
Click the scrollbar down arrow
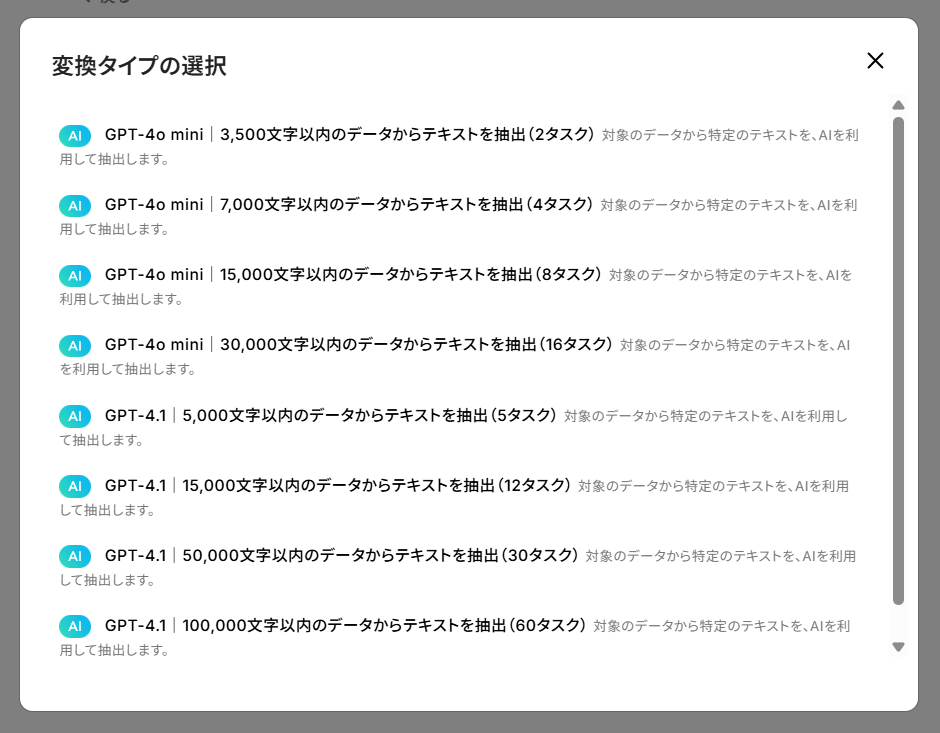pyautogui.click(x=898, y=647)
